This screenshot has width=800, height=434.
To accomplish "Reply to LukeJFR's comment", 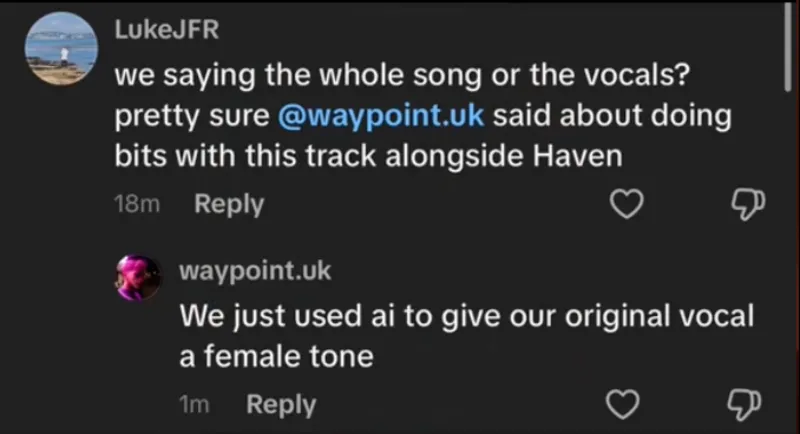I will pos(229,205).
